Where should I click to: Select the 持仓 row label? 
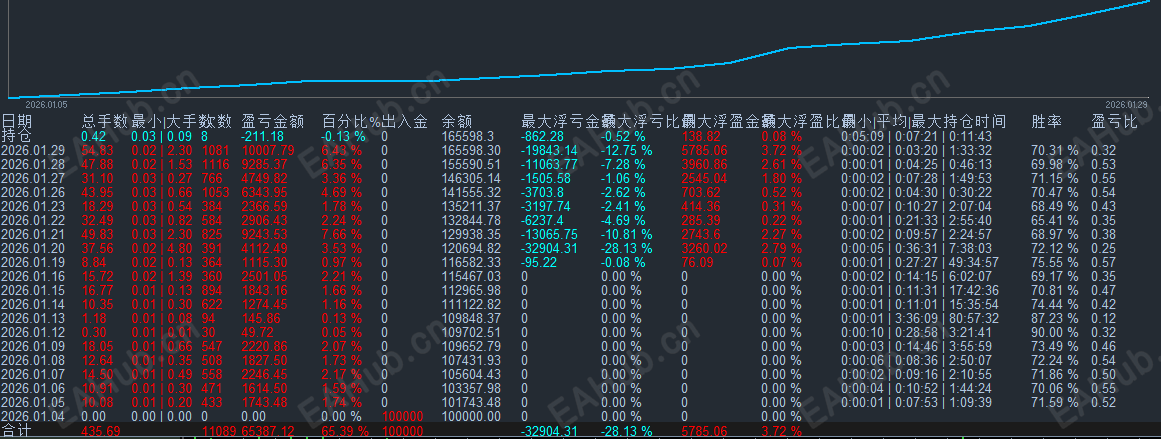[x=16, y=136]
